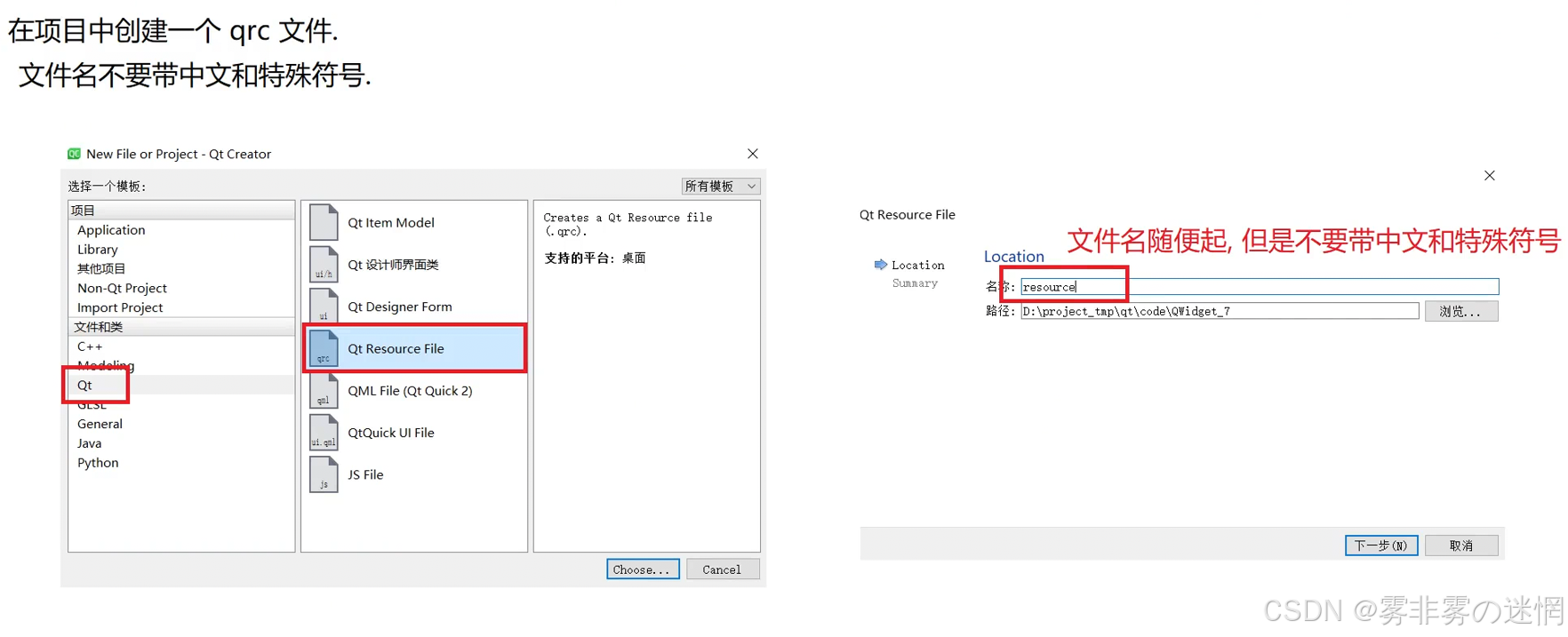Click the 路径 path input field

tap(1220, 311)
